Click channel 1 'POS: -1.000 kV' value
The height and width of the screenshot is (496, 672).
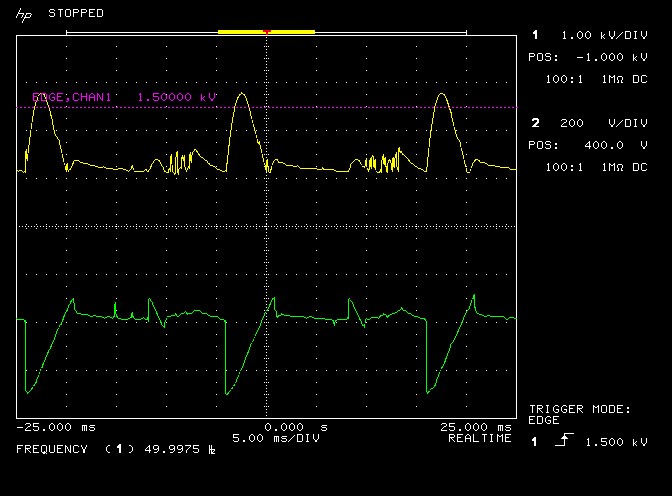[x=588, y=57]
